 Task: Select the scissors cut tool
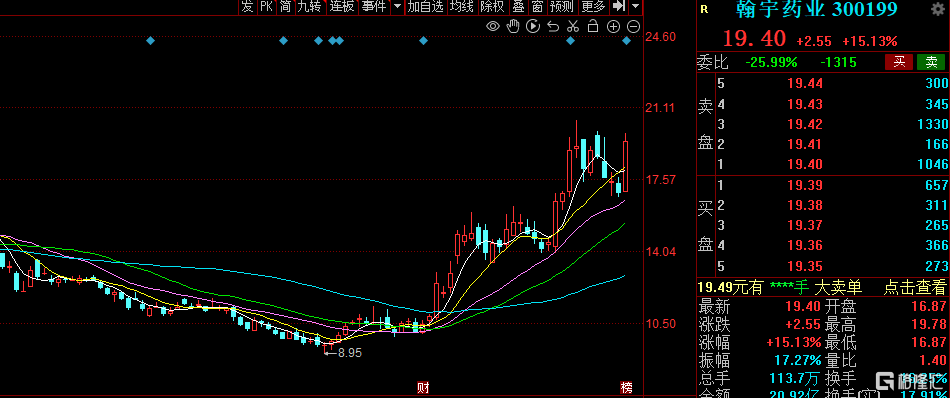(573, 26)
